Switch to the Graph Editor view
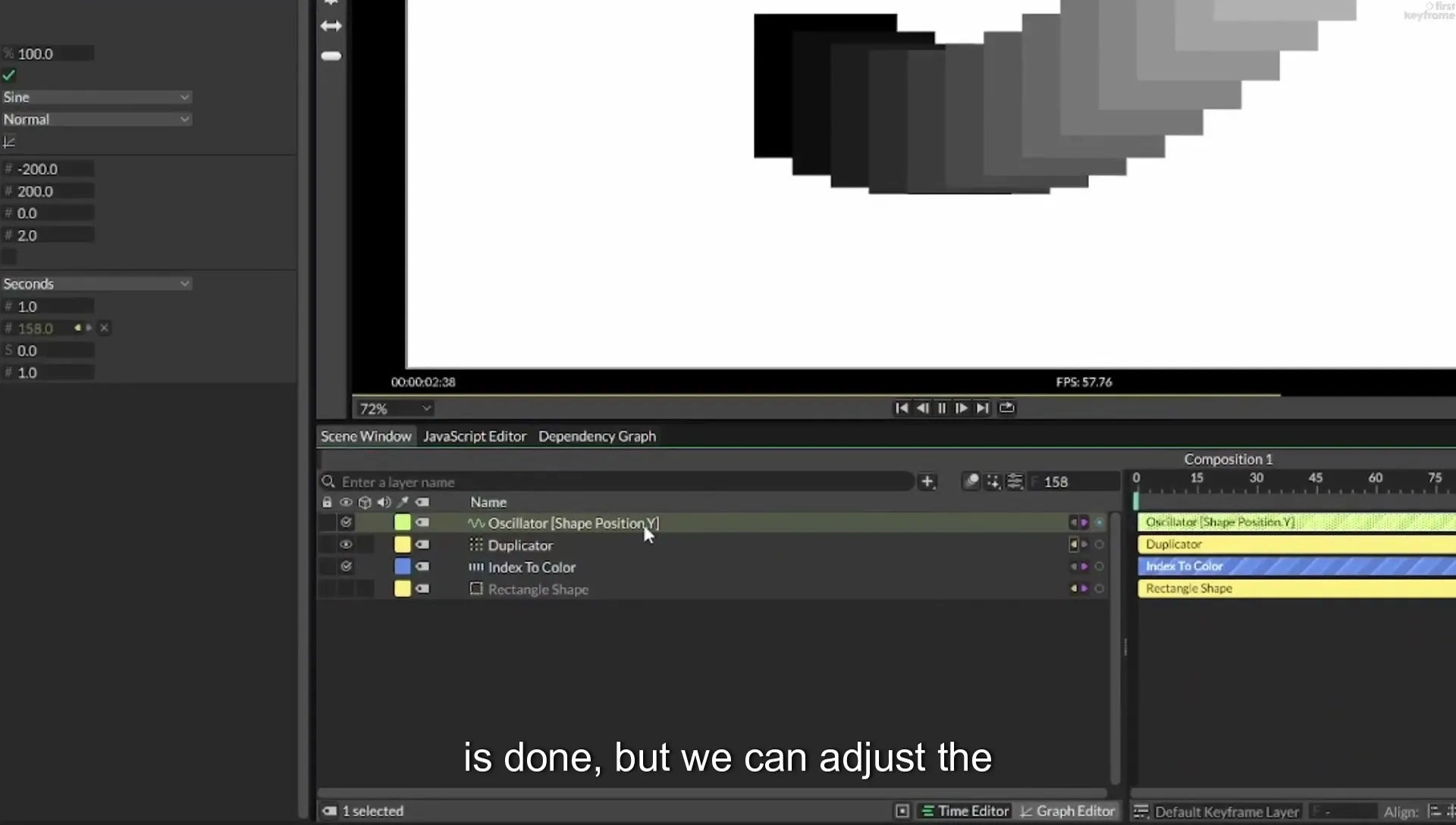Screen dimensions: 1456x825 click(1067, 811)
